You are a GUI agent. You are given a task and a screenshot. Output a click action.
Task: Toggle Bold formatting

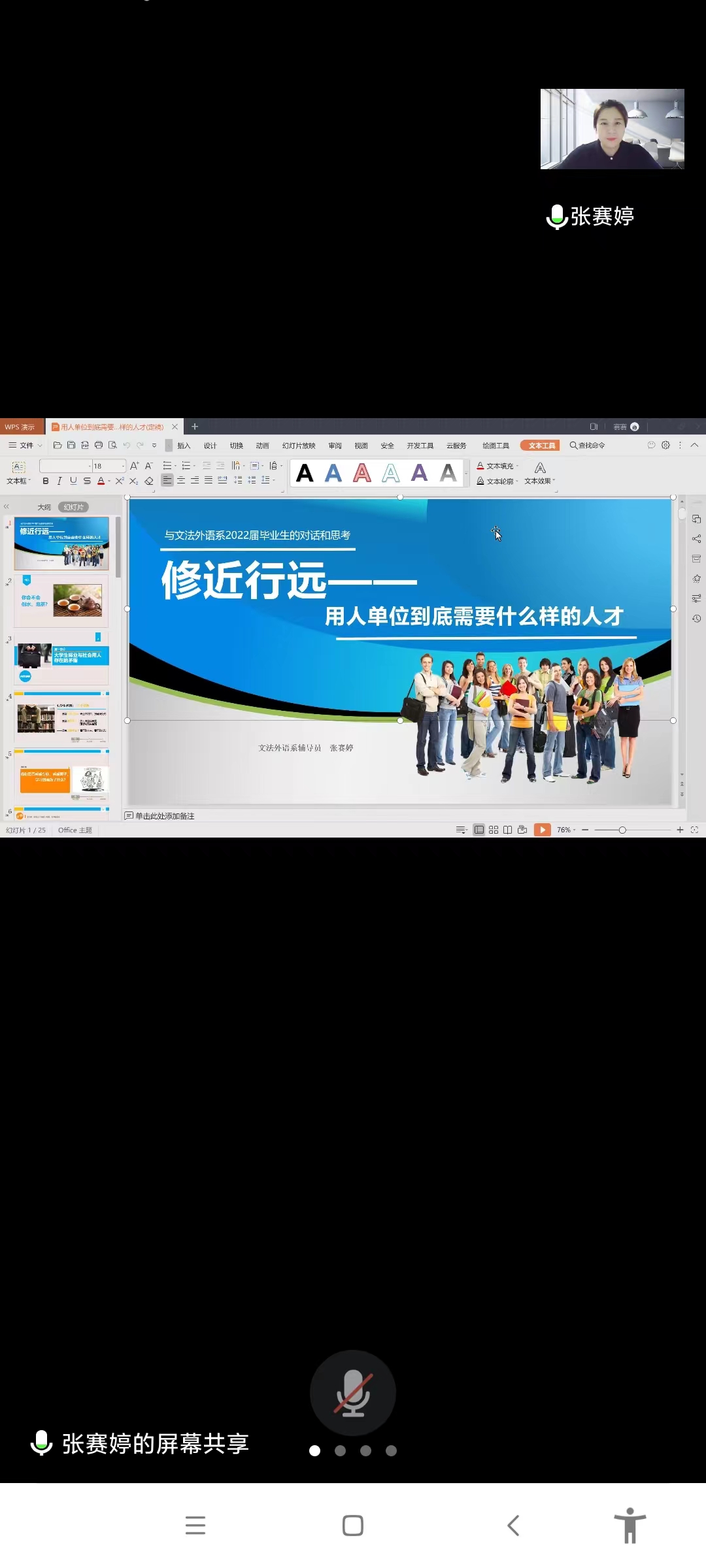point(46,481)
